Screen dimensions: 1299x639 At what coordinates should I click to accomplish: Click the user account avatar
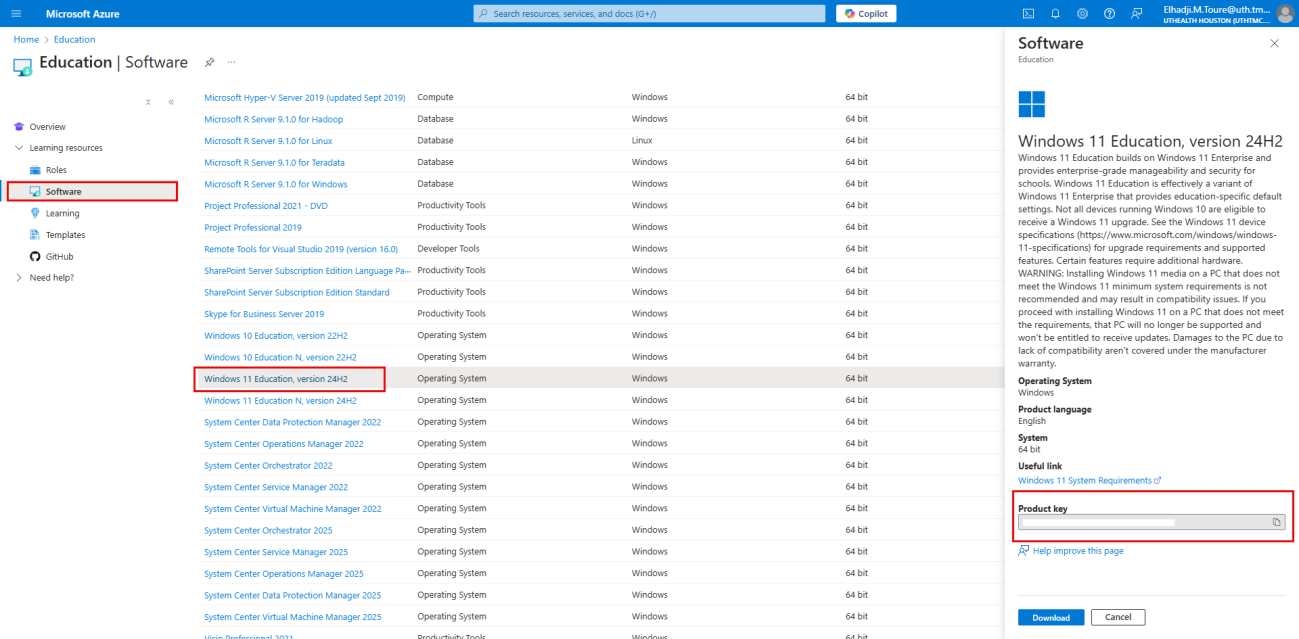(x=1284, y=13)
